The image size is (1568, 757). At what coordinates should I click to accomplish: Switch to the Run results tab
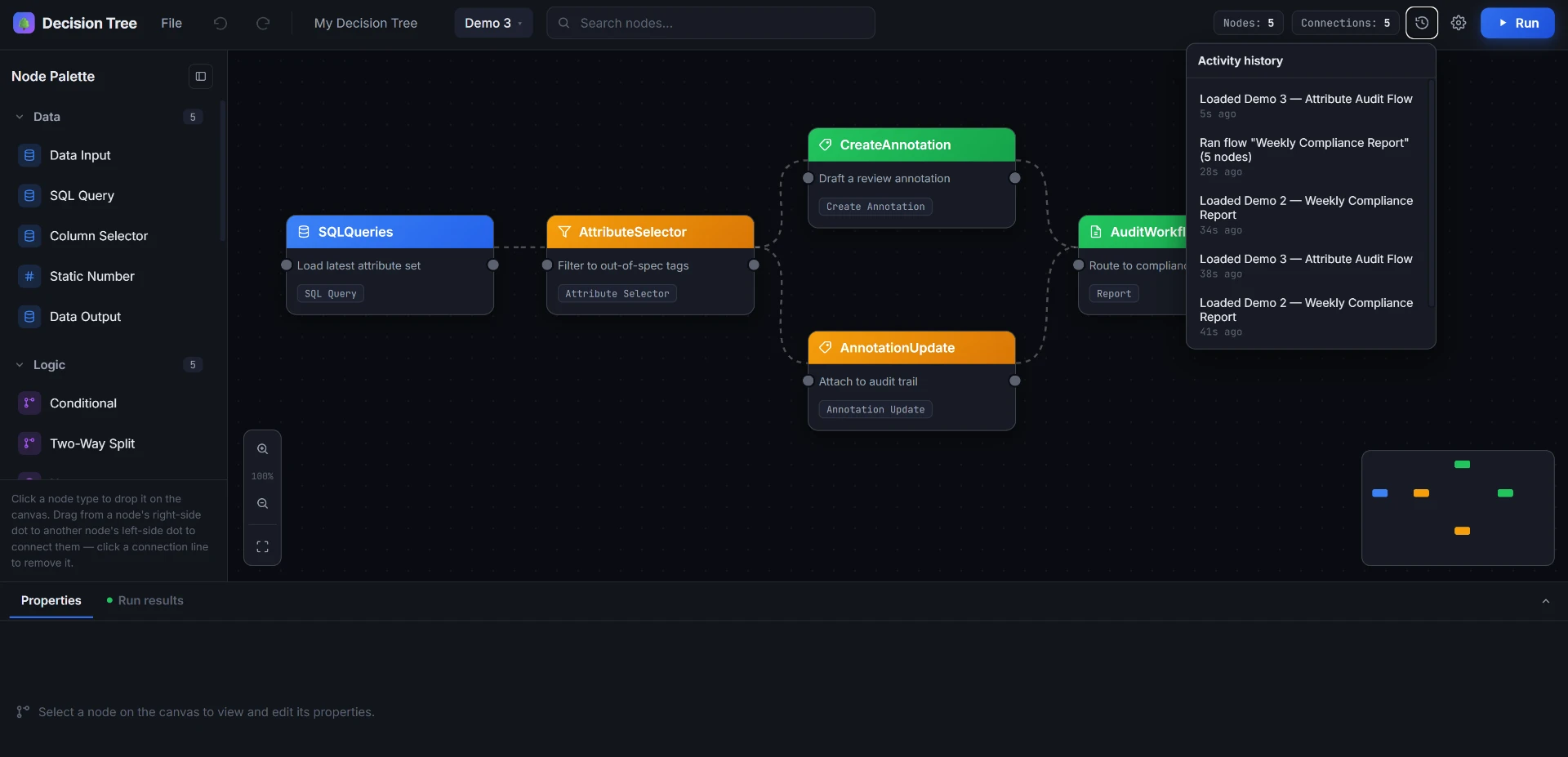[x=145, y=600]
